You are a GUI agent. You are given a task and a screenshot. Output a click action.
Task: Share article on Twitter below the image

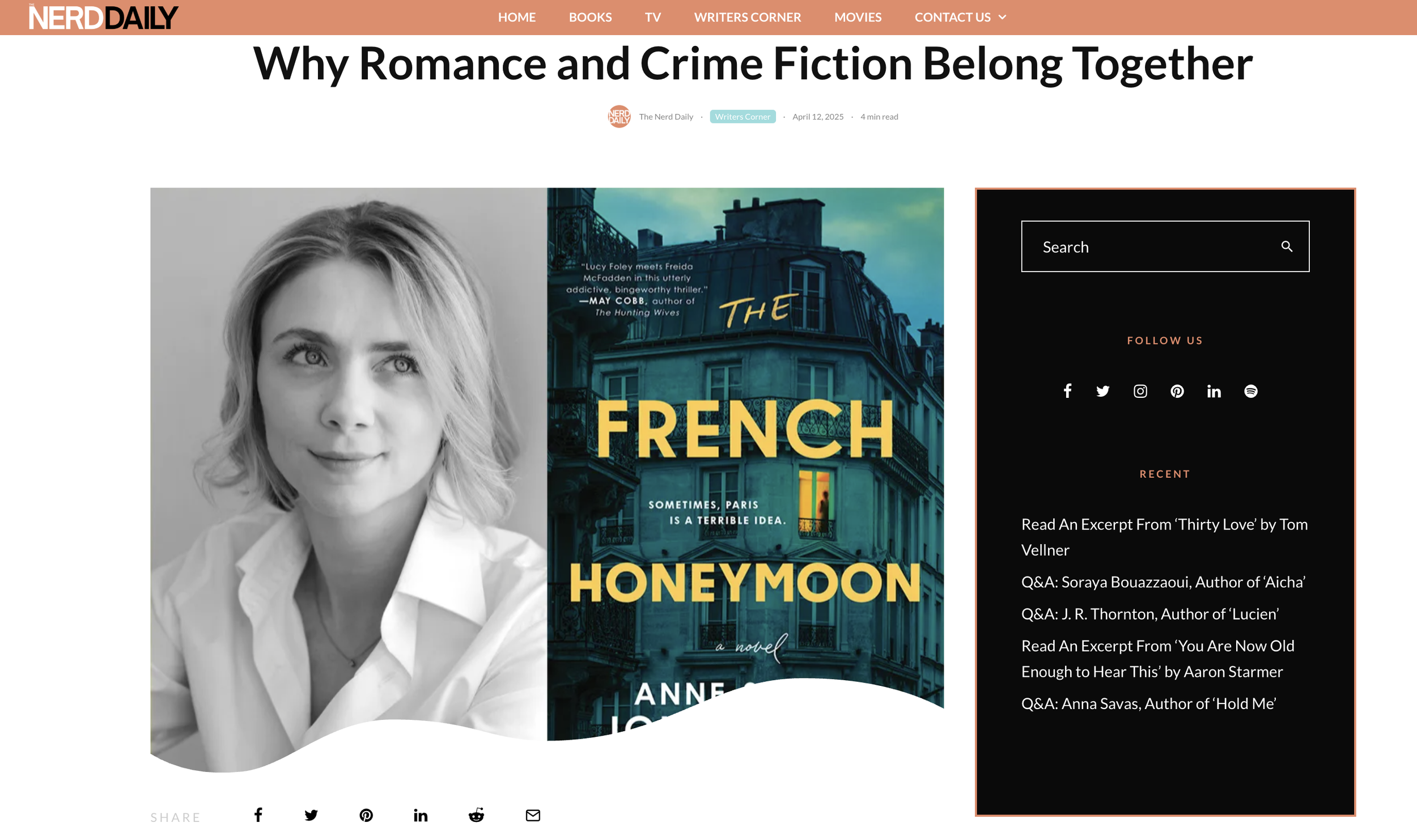(x=311, y=815)
